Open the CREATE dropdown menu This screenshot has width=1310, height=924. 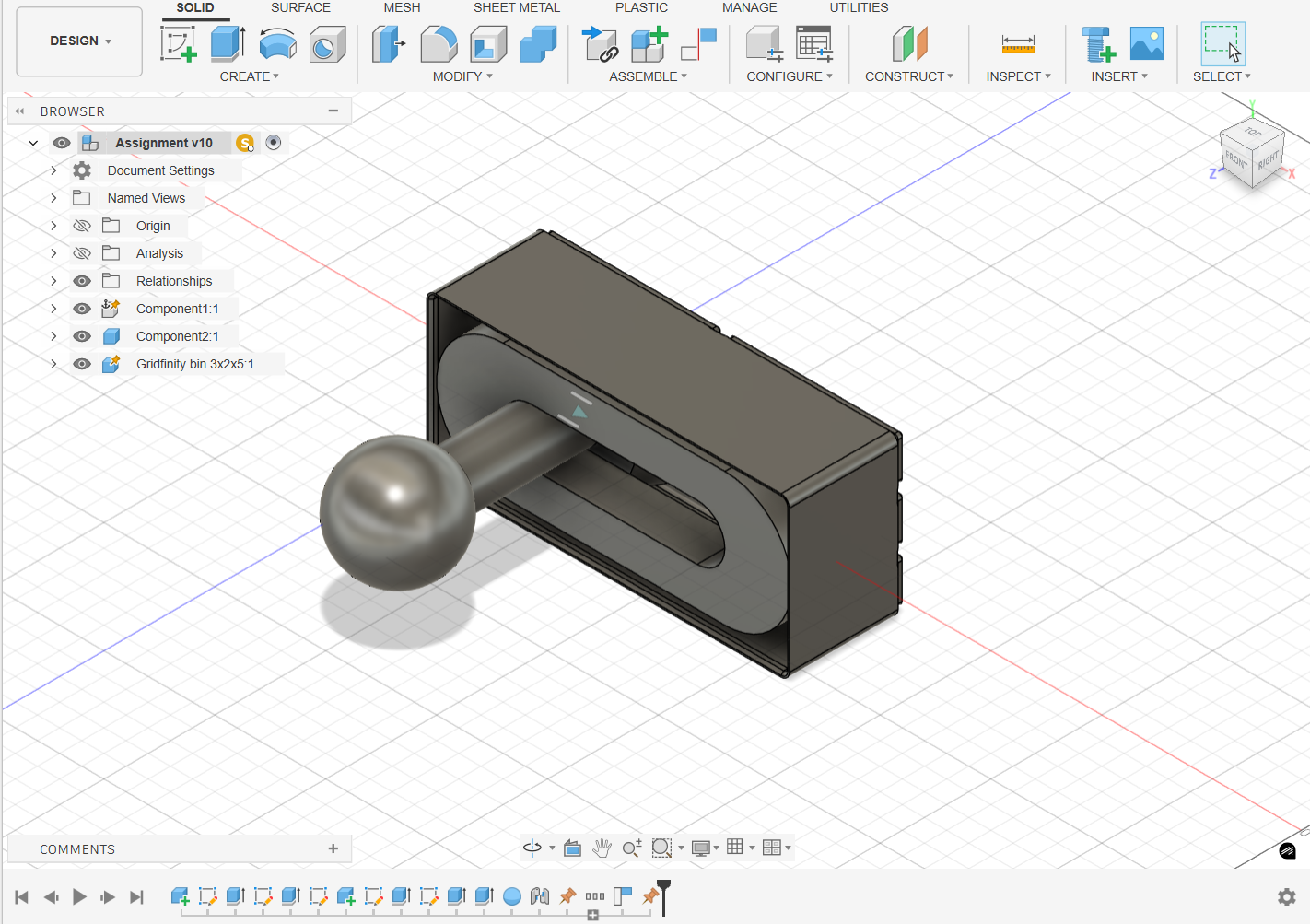click(249, 76)
